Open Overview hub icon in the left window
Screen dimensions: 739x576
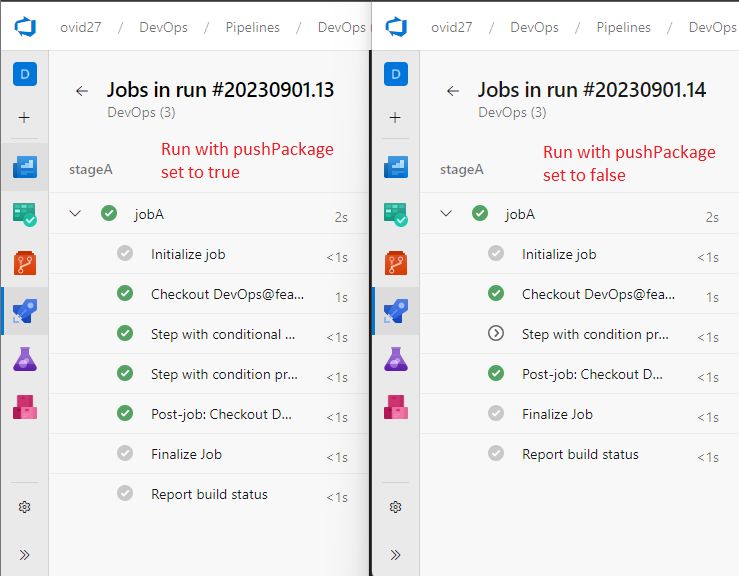pos(25,167)
